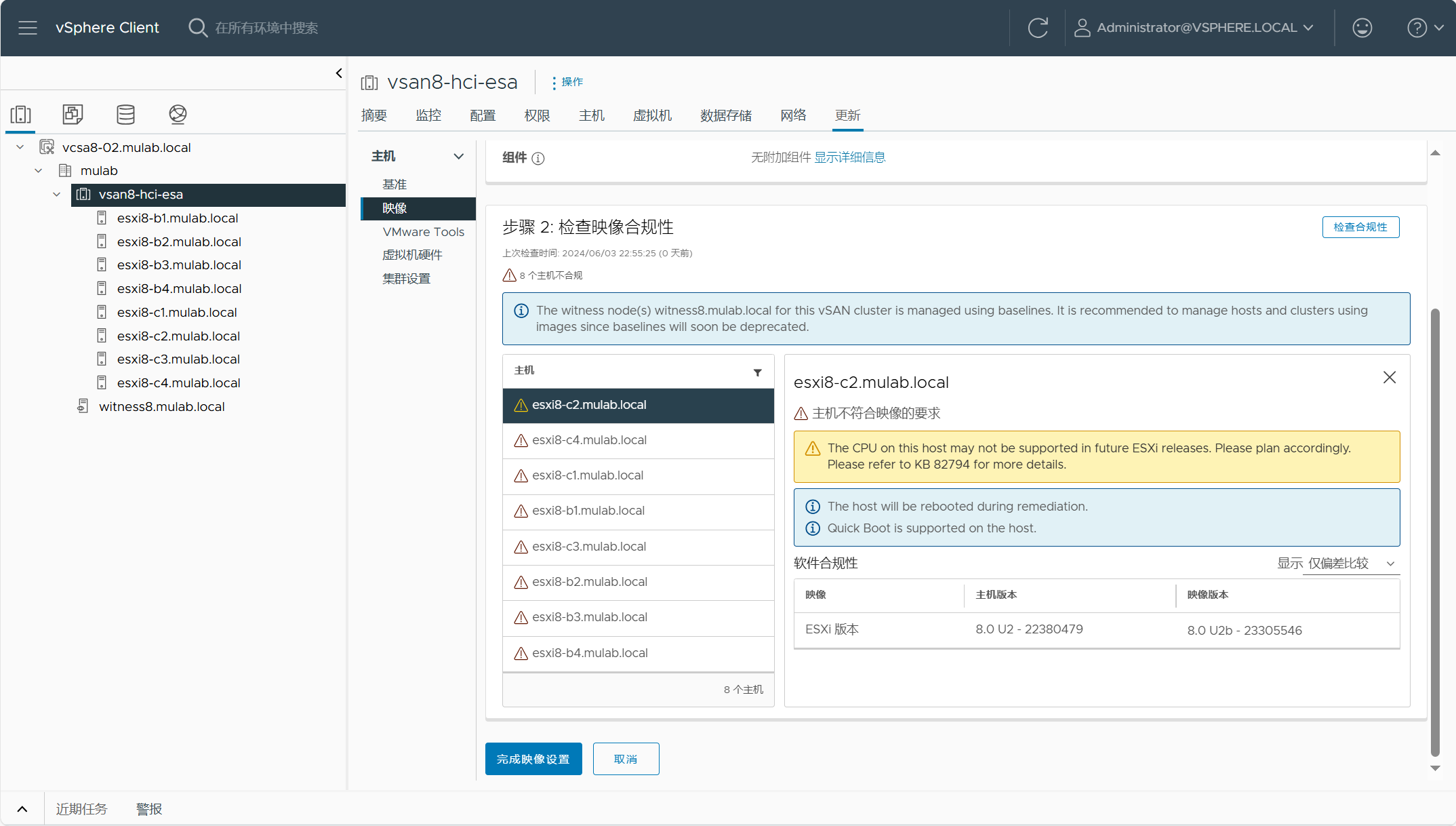Image resolution: width=1456 pixels, height=826 pixels.
Task: Switch to the 摘要 tab
Action: (374, 116)
